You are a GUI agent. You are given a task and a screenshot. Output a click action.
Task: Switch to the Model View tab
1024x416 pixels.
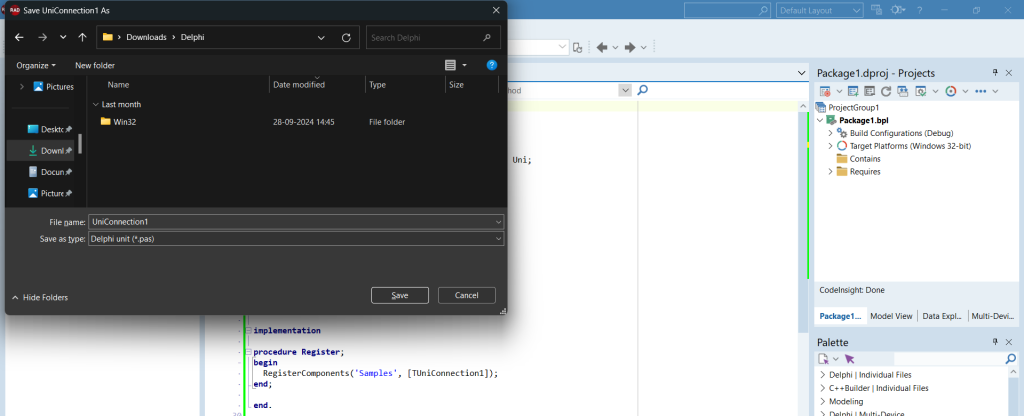coord(891,316)
